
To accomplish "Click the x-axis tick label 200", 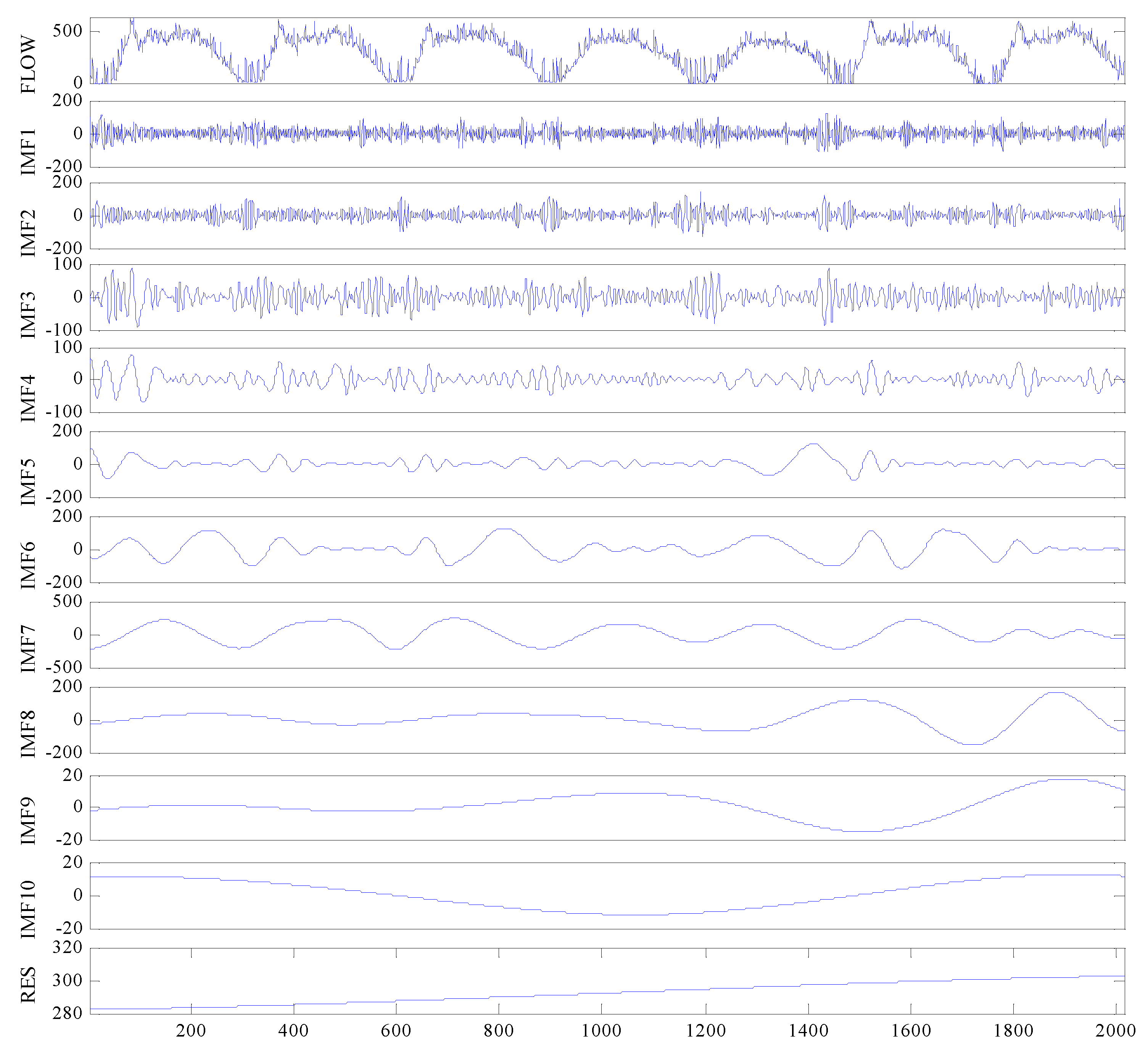I will (x=191, y=1030).
